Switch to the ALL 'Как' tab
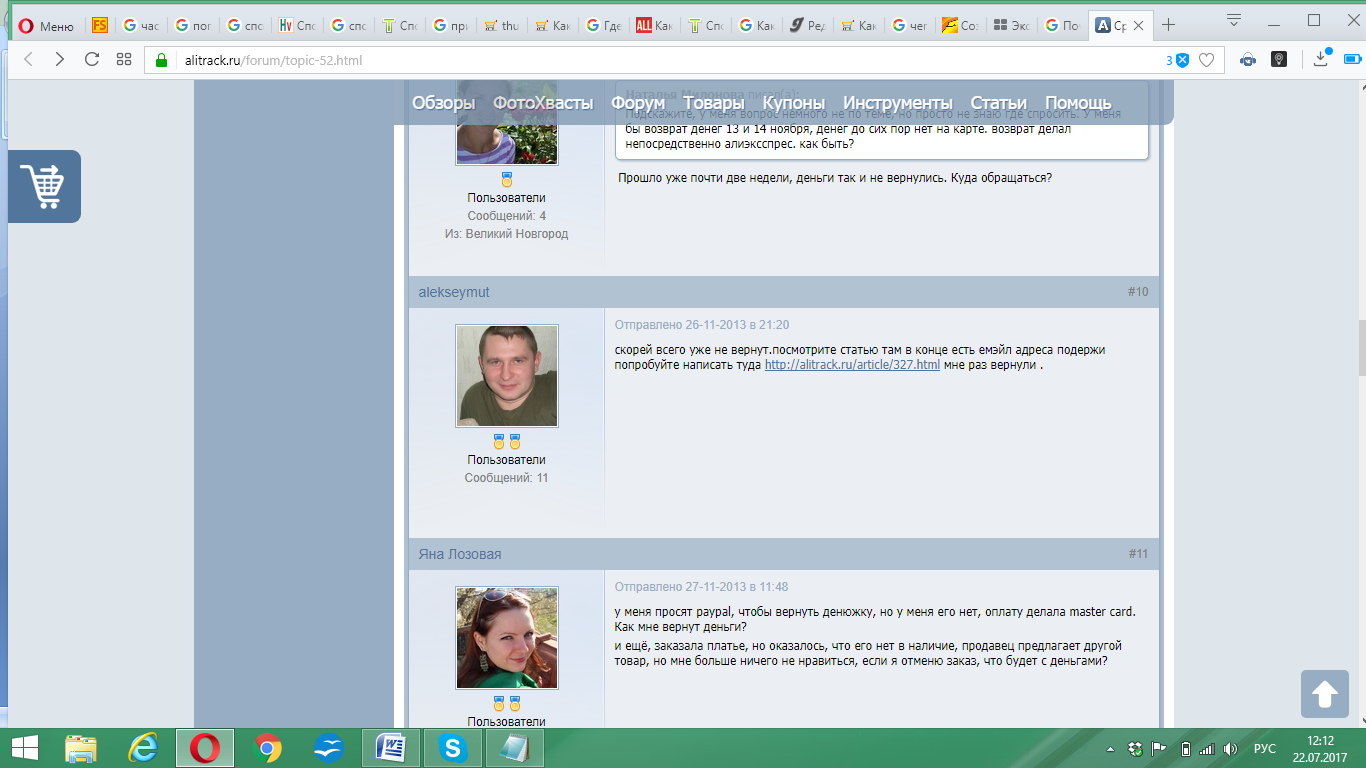The width and height of the screenshot is (1366, 768). 653,26
